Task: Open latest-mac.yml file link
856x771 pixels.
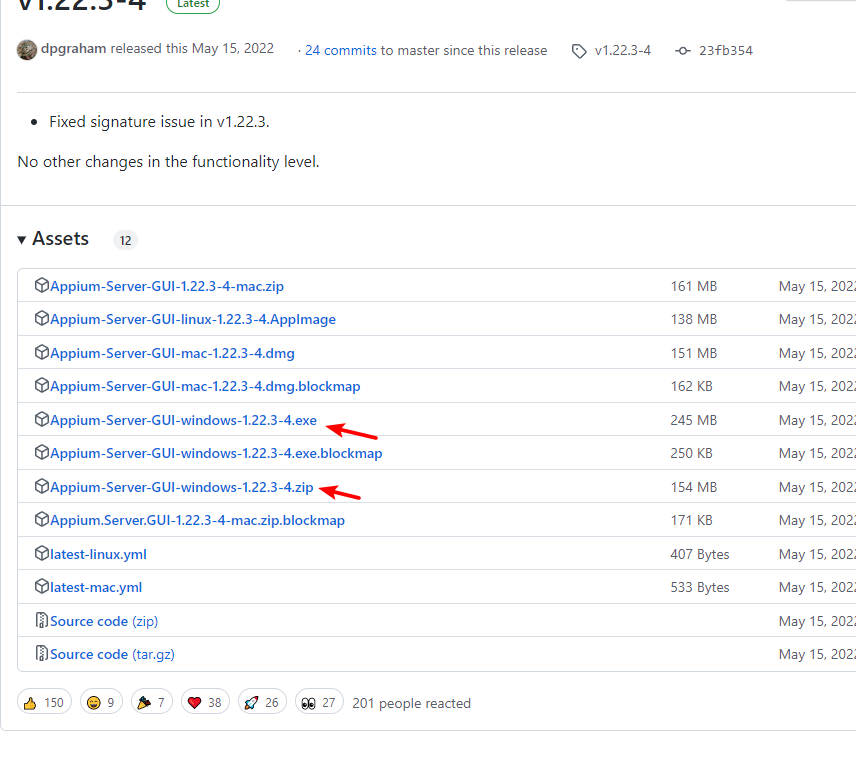Action: [x=96, y=588]
